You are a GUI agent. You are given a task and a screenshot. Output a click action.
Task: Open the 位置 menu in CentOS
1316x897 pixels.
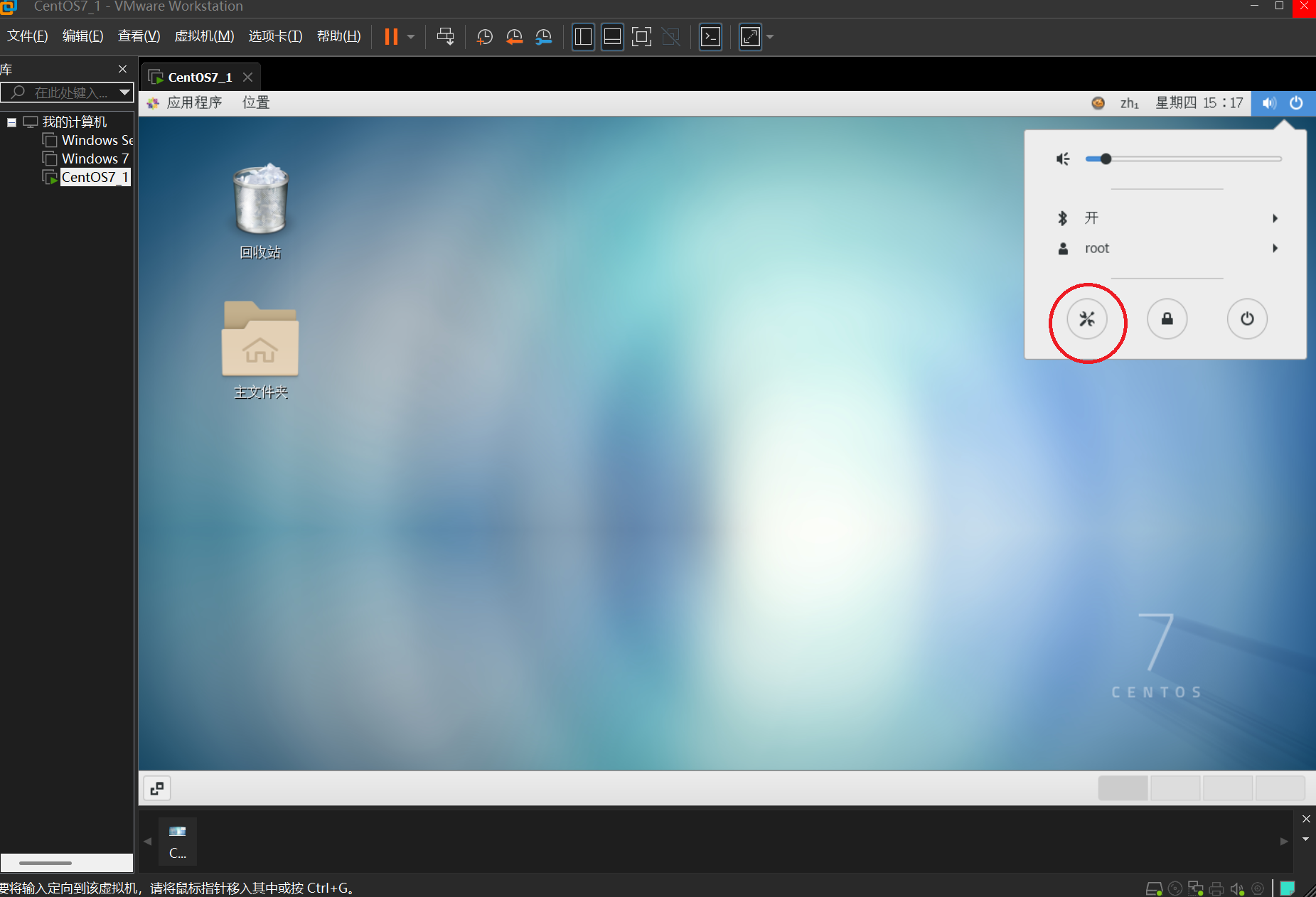256,103
